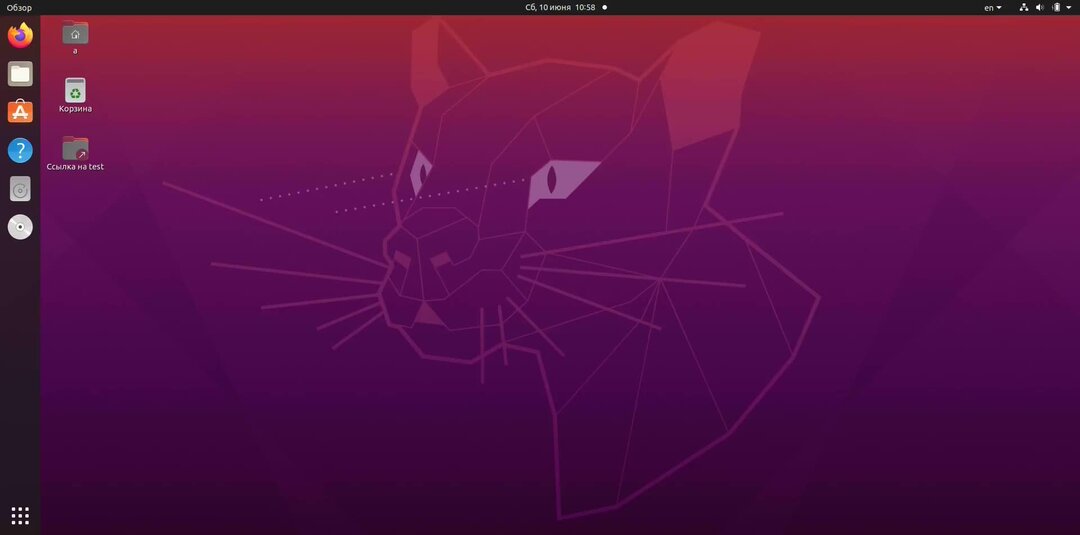Show Applications grid button

pos(20,515)
